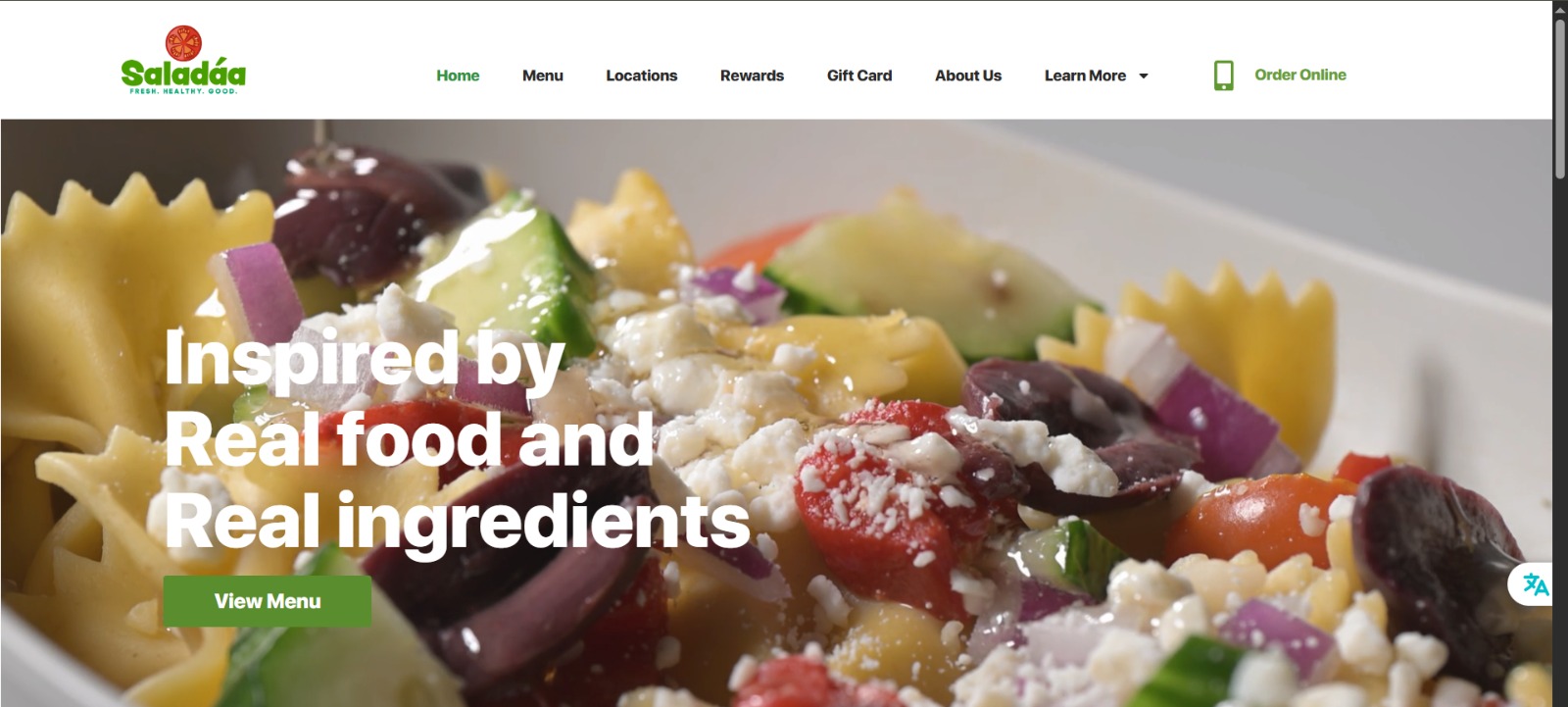Select Gift Card in the navigation
The width and height of the screenshot is (1568, 707).
tap(859, 76)
